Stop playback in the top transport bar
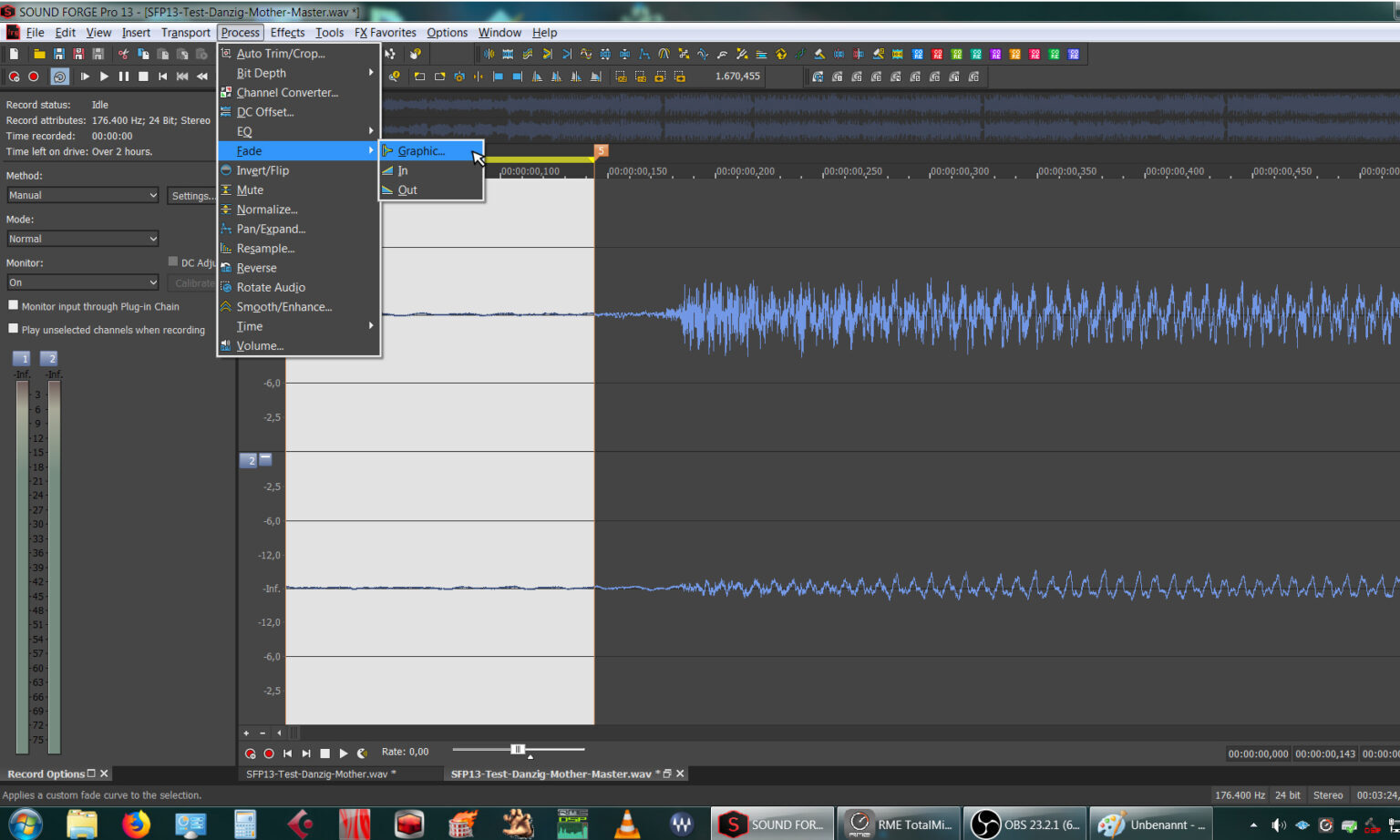This screenshot has width=1400, height=840. 143,77
